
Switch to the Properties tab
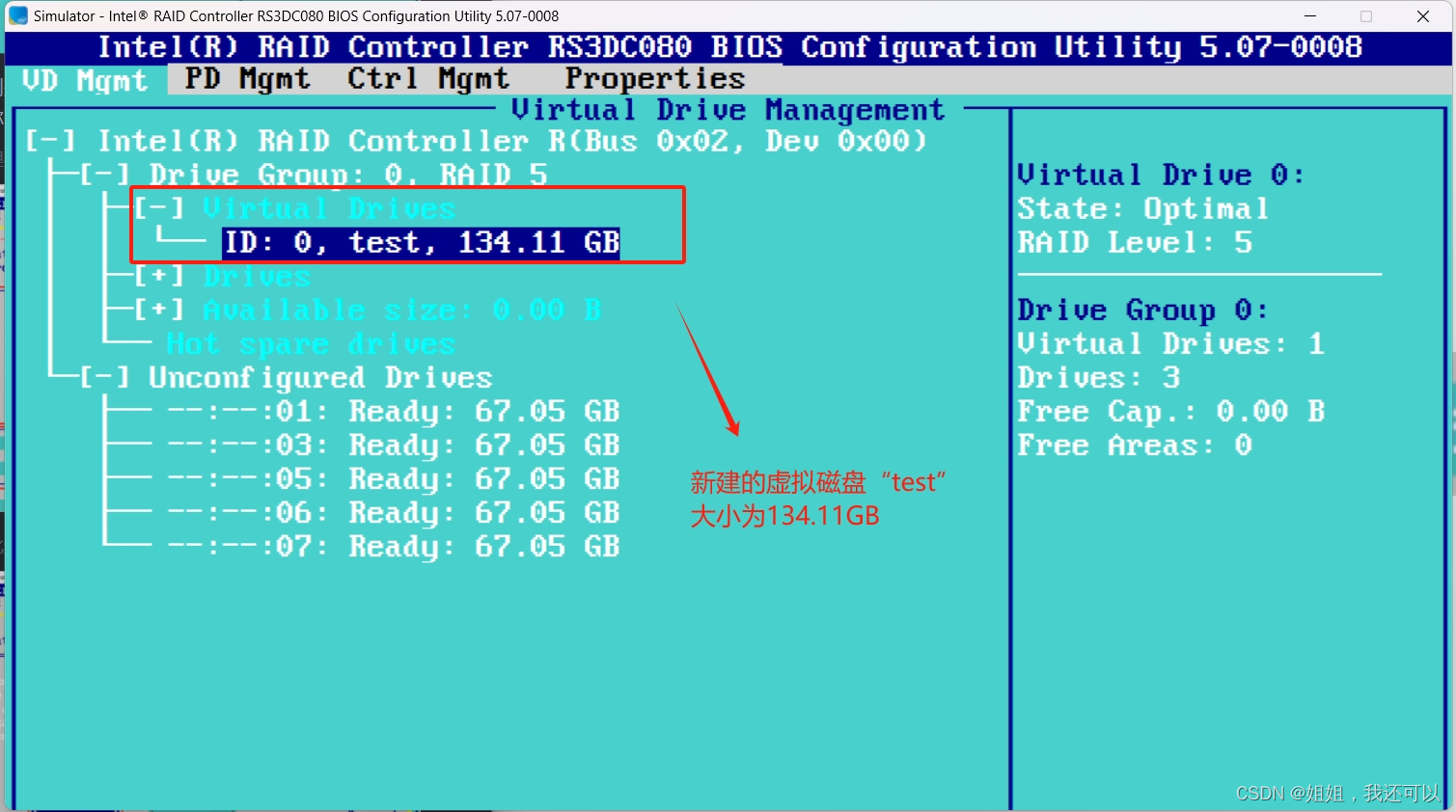tap(655, 79)
